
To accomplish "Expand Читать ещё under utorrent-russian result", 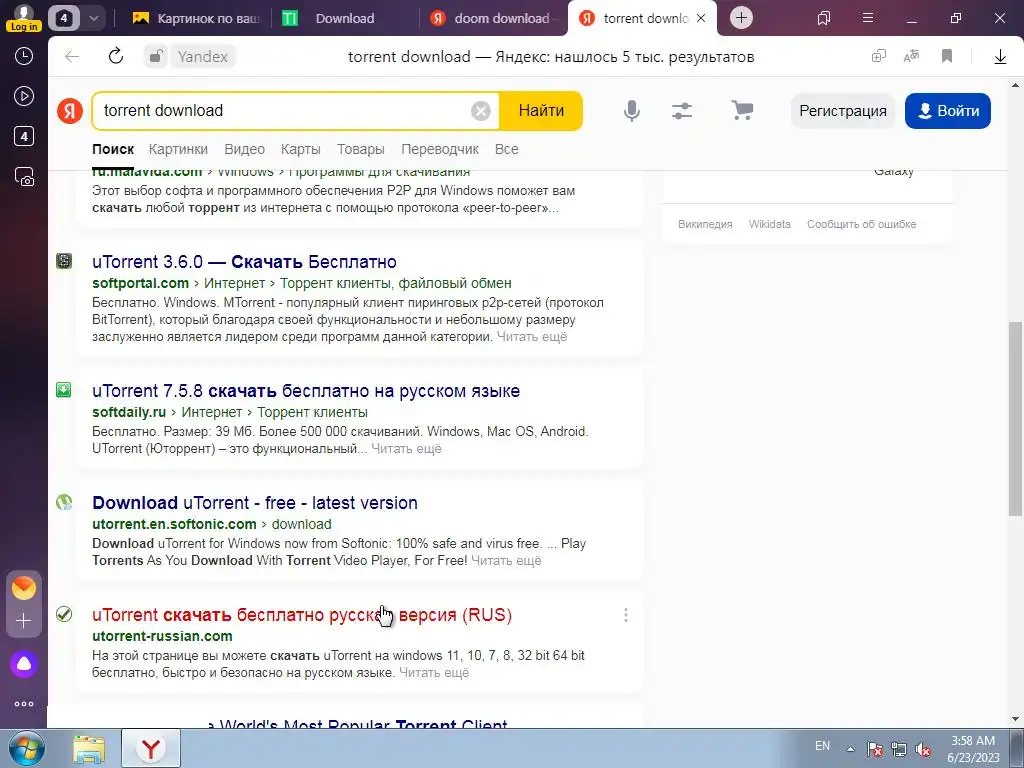I will pyautogui.click(x=434, y=673).
